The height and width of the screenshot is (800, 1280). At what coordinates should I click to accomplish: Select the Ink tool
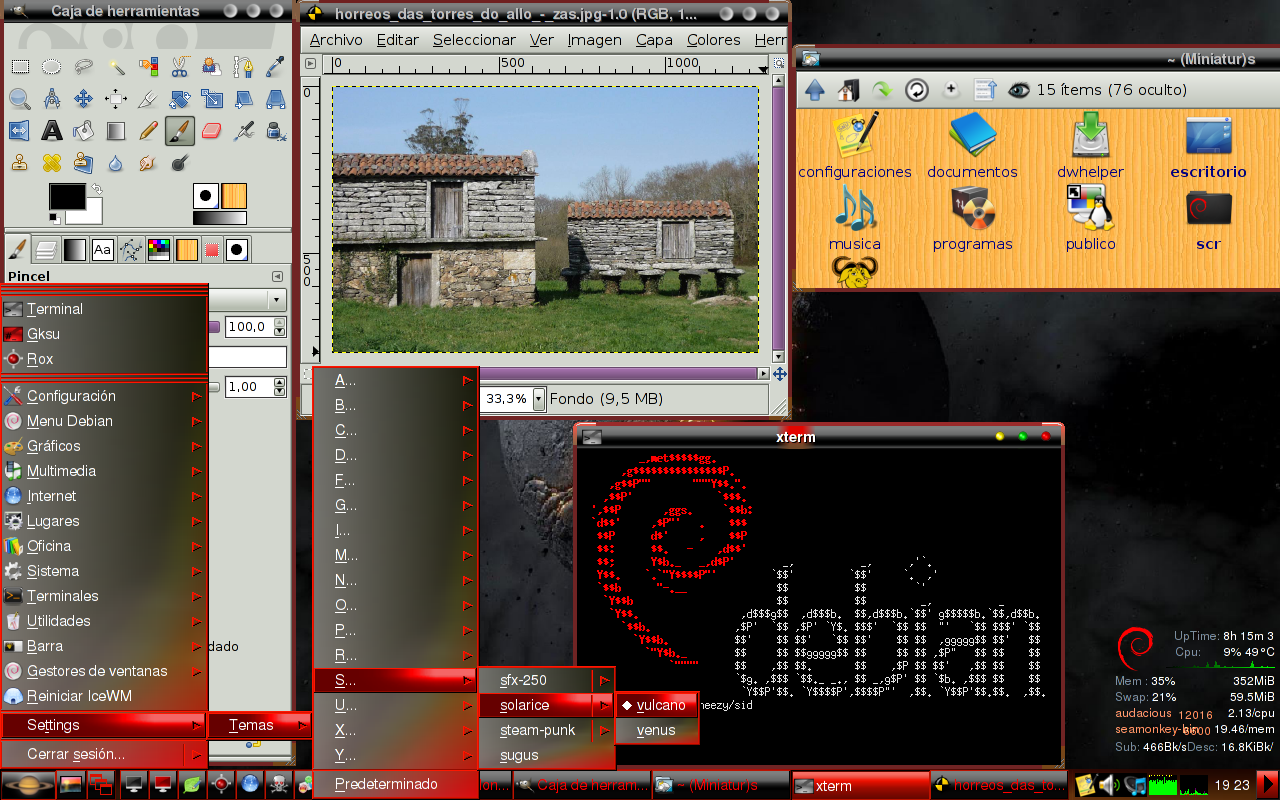tap(276, 131)
